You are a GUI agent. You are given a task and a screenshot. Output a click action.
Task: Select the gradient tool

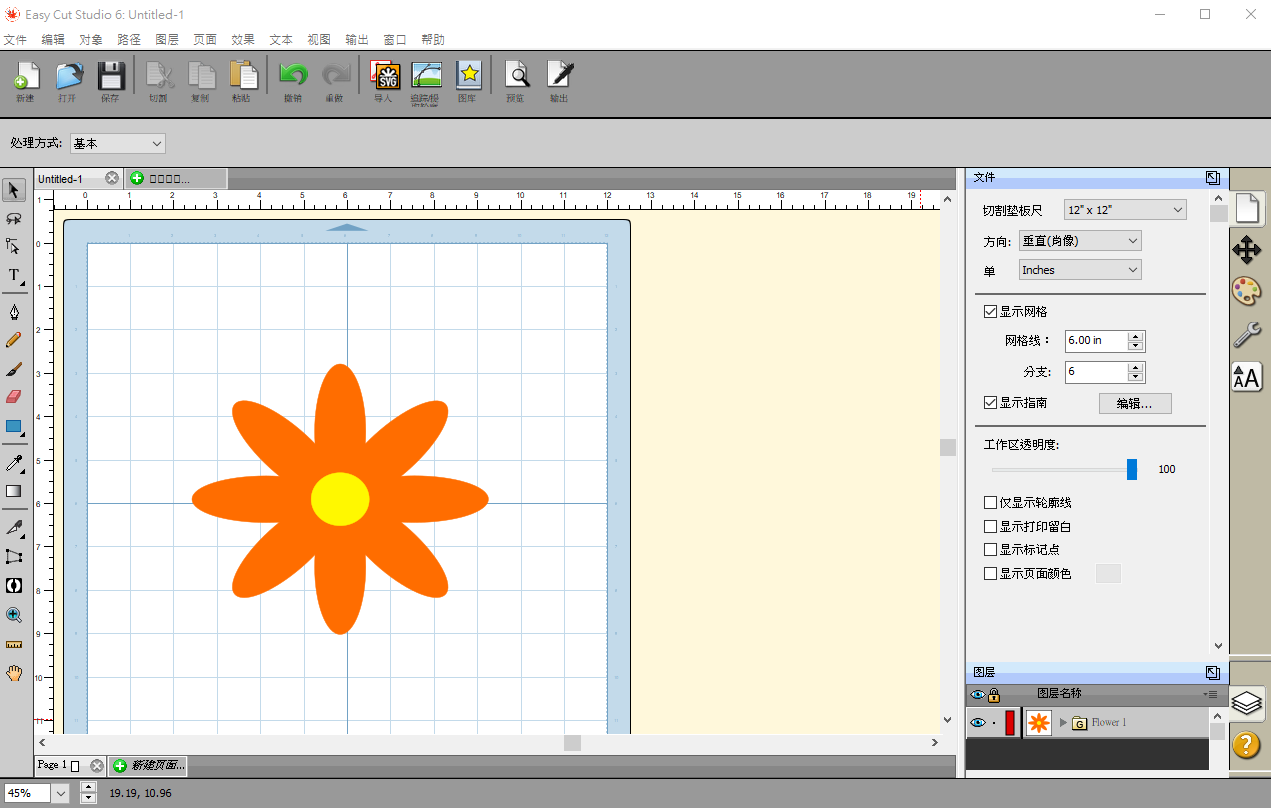click(14, 491)
